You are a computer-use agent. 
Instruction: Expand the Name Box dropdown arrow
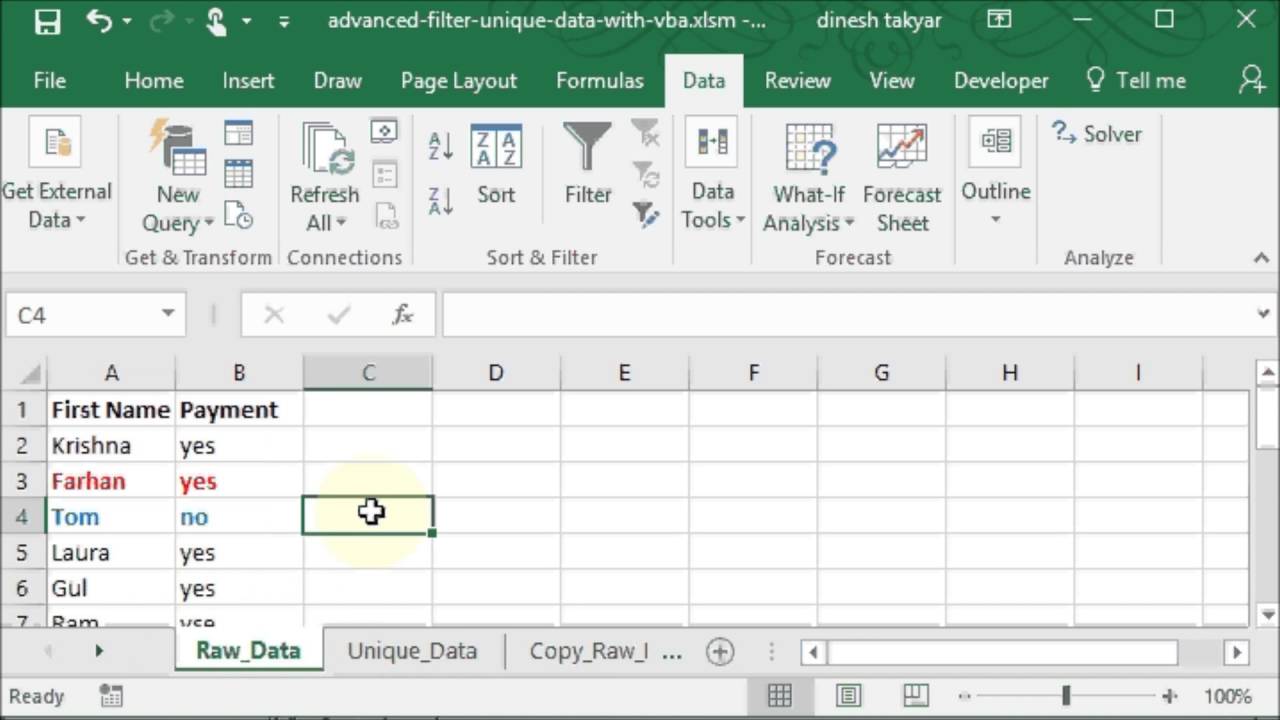(168, 315)
